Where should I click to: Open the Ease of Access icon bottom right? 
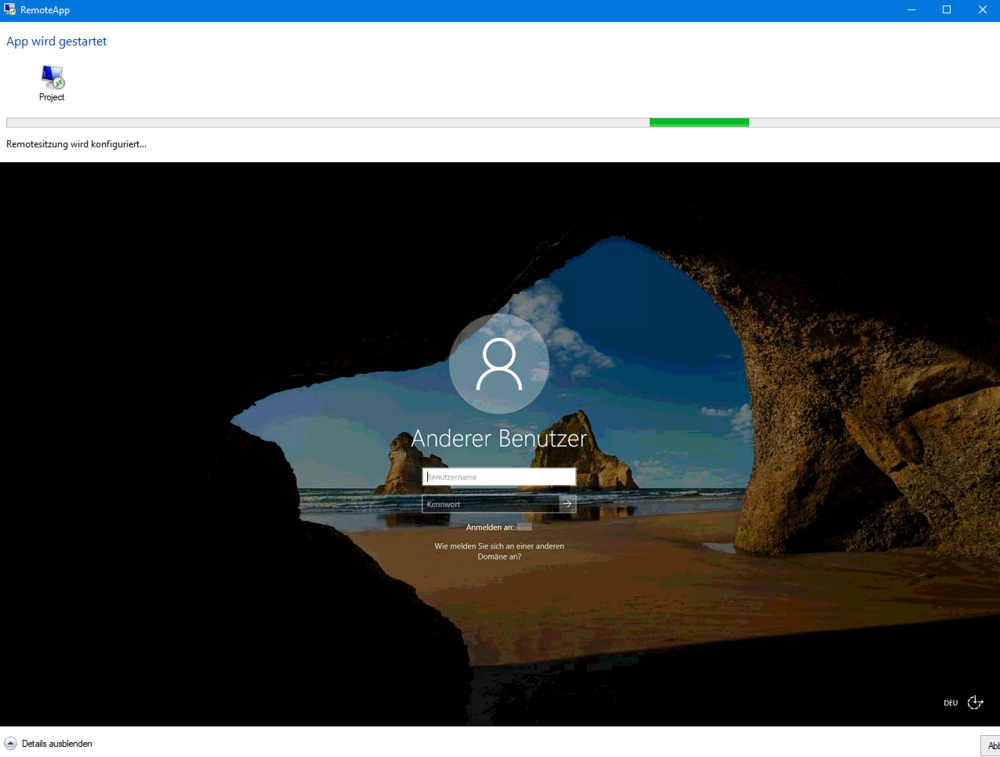(x=975, y=702)
